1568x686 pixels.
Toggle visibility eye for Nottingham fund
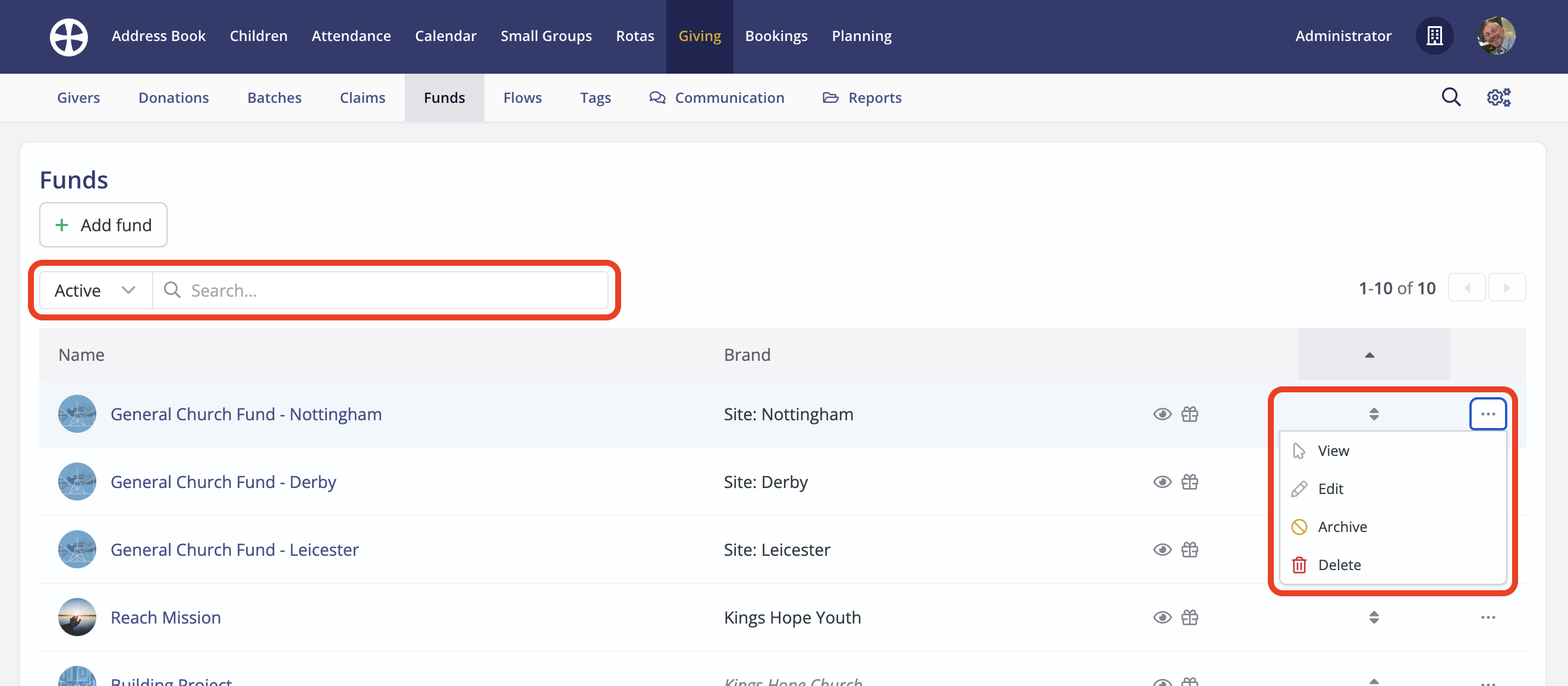(x=1162, y=414)
